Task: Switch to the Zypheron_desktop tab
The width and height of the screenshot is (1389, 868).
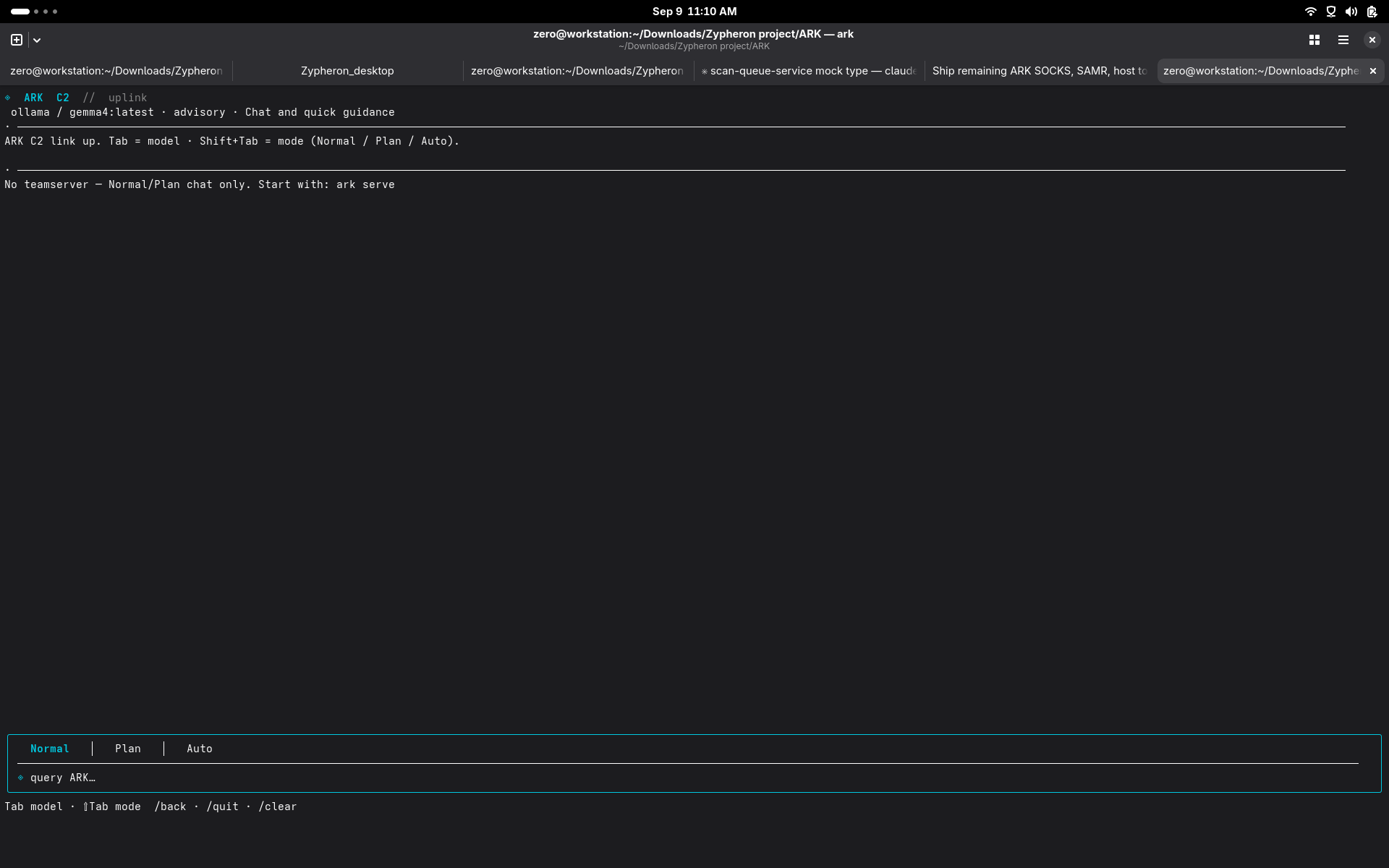Action: click(x=347, y=71)
